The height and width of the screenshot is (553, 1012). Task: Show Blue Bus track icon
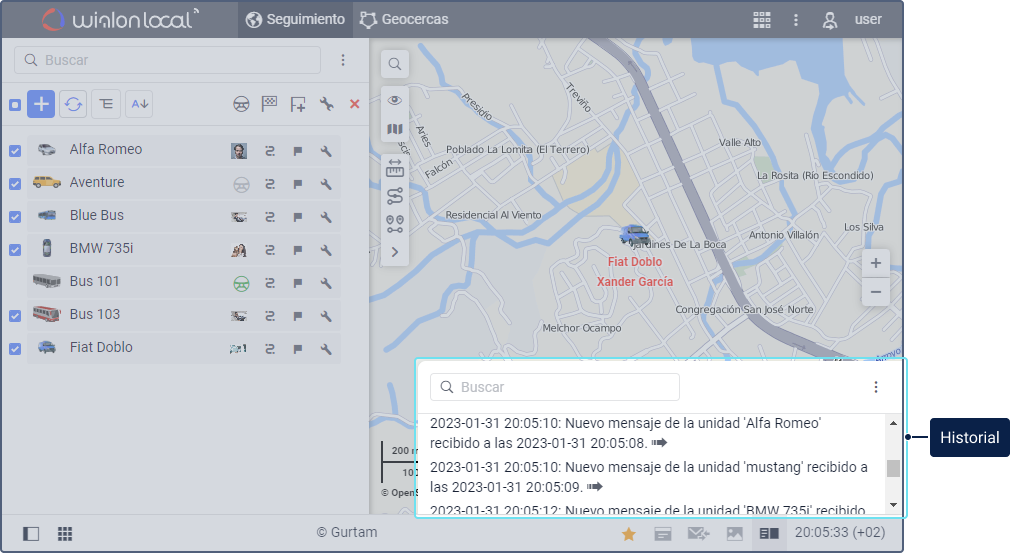pos(270,217)
